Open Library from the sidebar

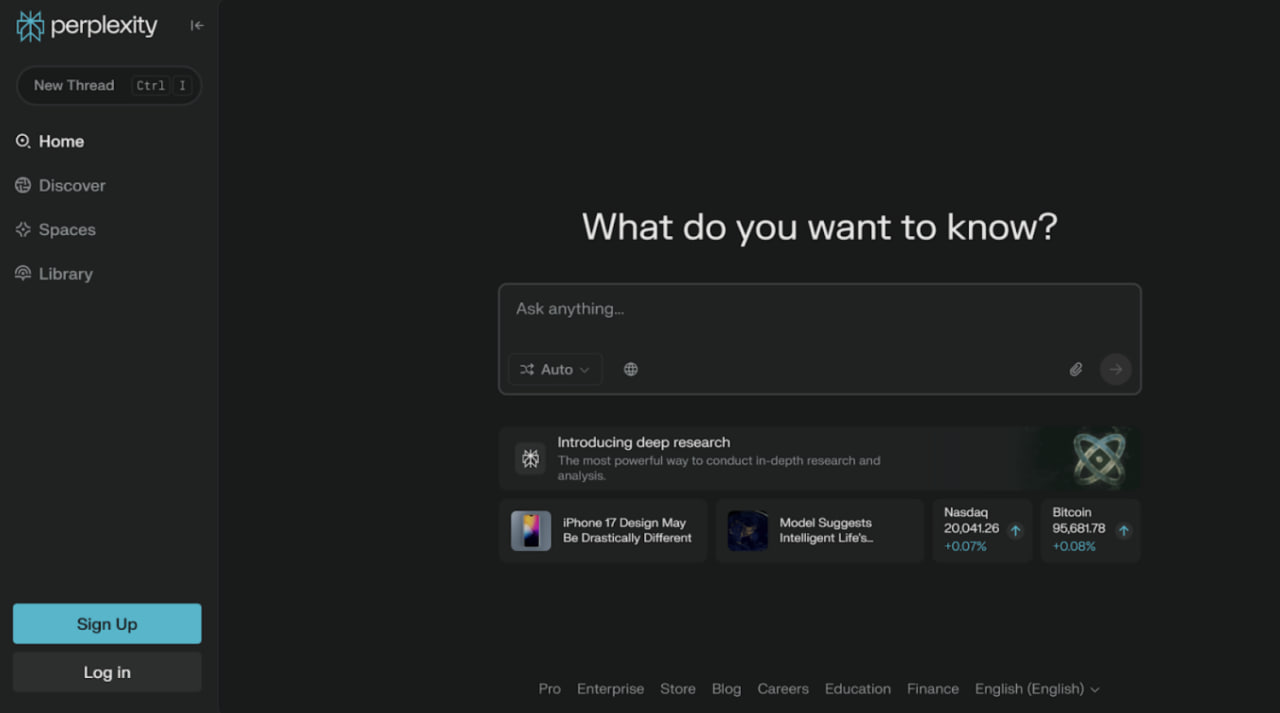pyautogui.click(x=65, y=274)
